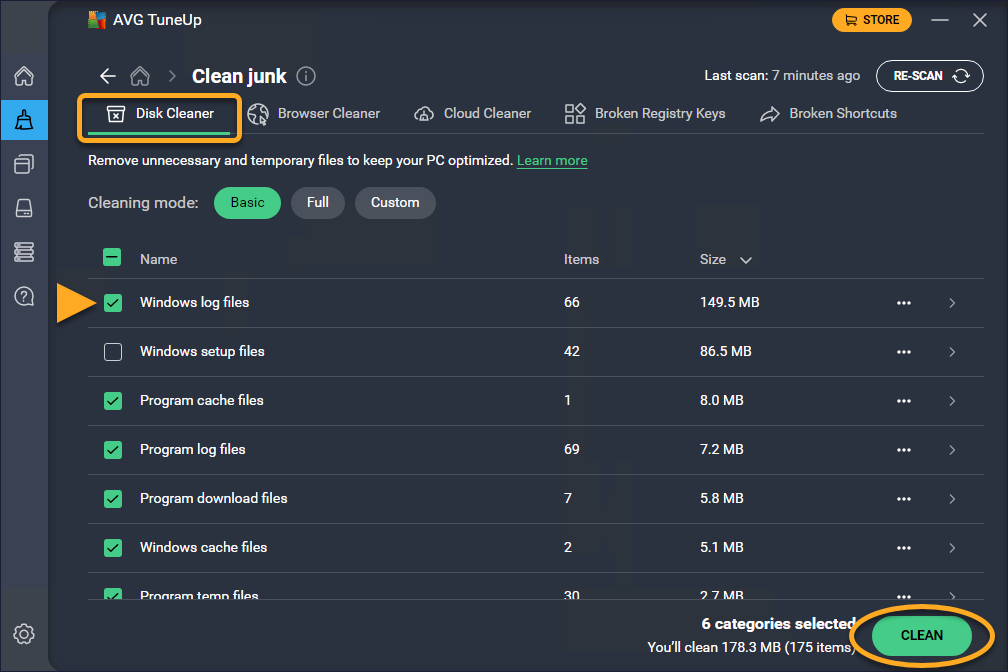Minimize the AVG TuneUp window
1008x672 pixels.
pyautogui.click(x=940, y=20)
